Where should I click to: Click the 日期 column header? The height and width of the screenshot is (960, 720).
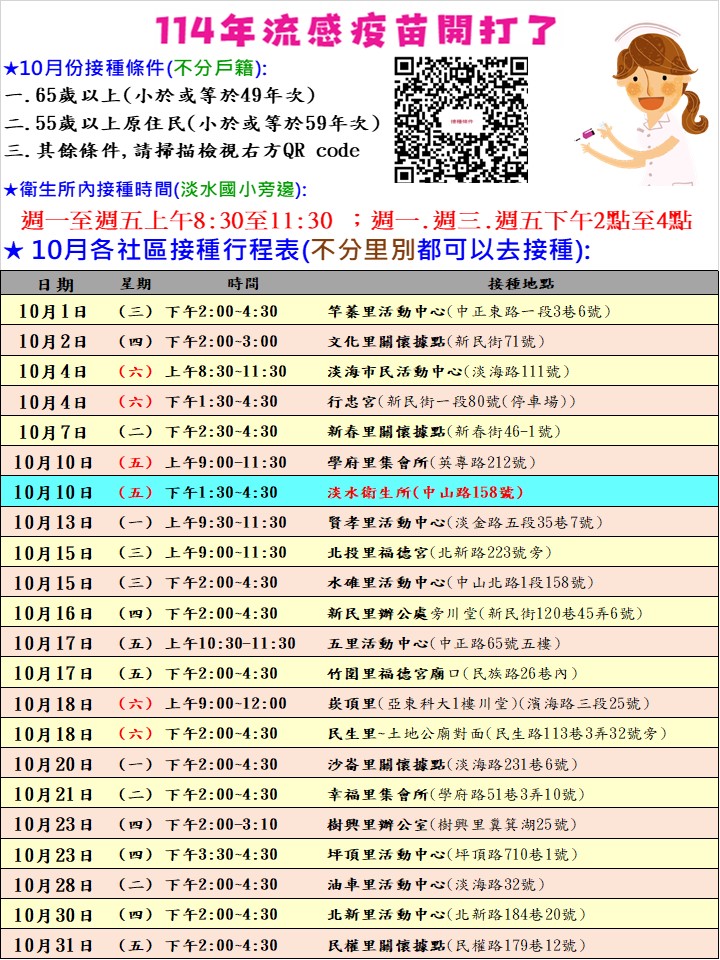point(56,284)
